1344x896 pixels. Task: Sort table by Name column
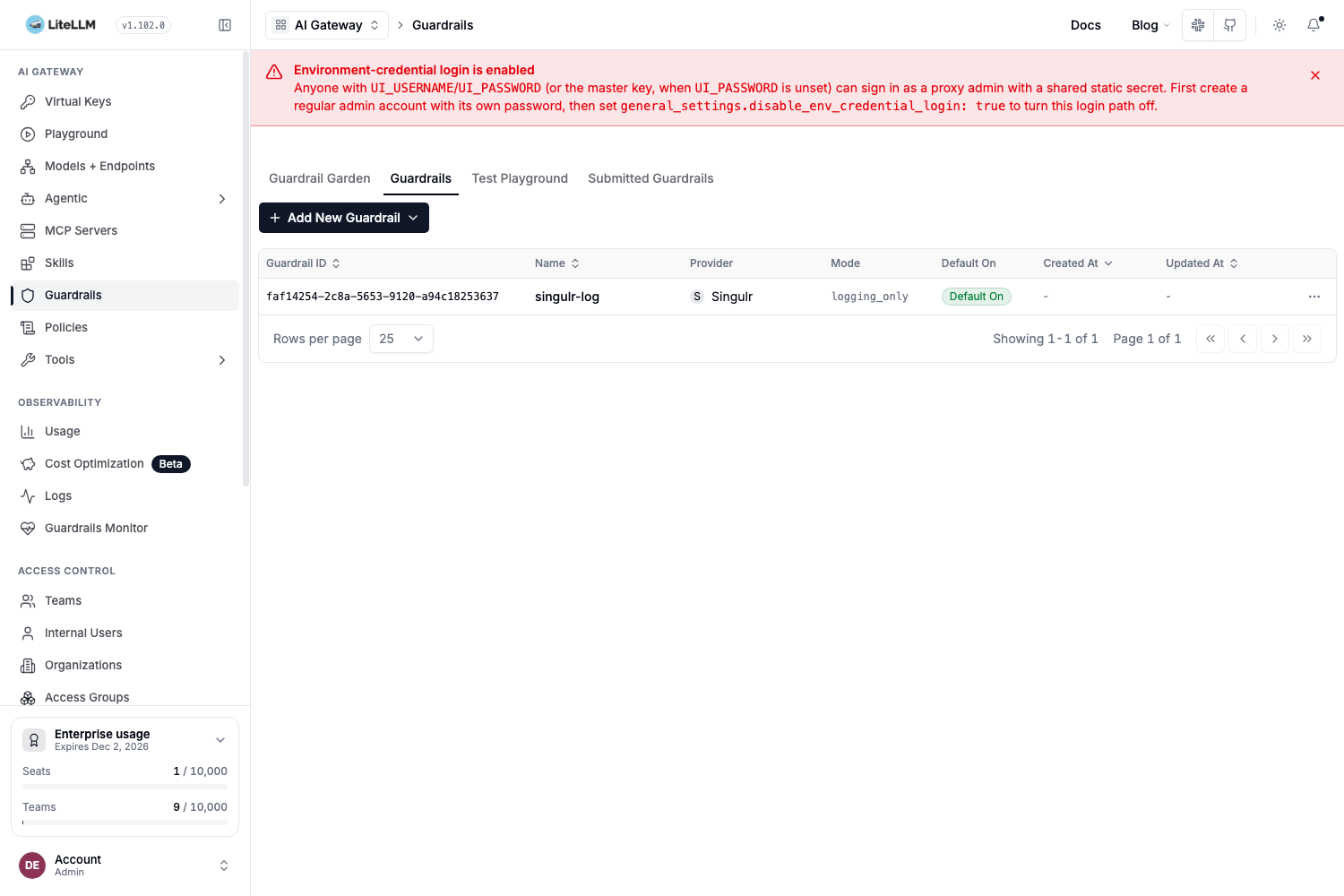557,263
